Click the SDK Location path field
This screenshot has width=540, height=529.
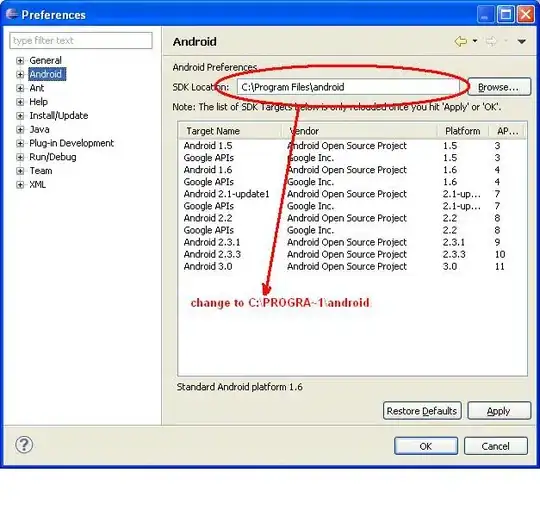pos(348,87)
